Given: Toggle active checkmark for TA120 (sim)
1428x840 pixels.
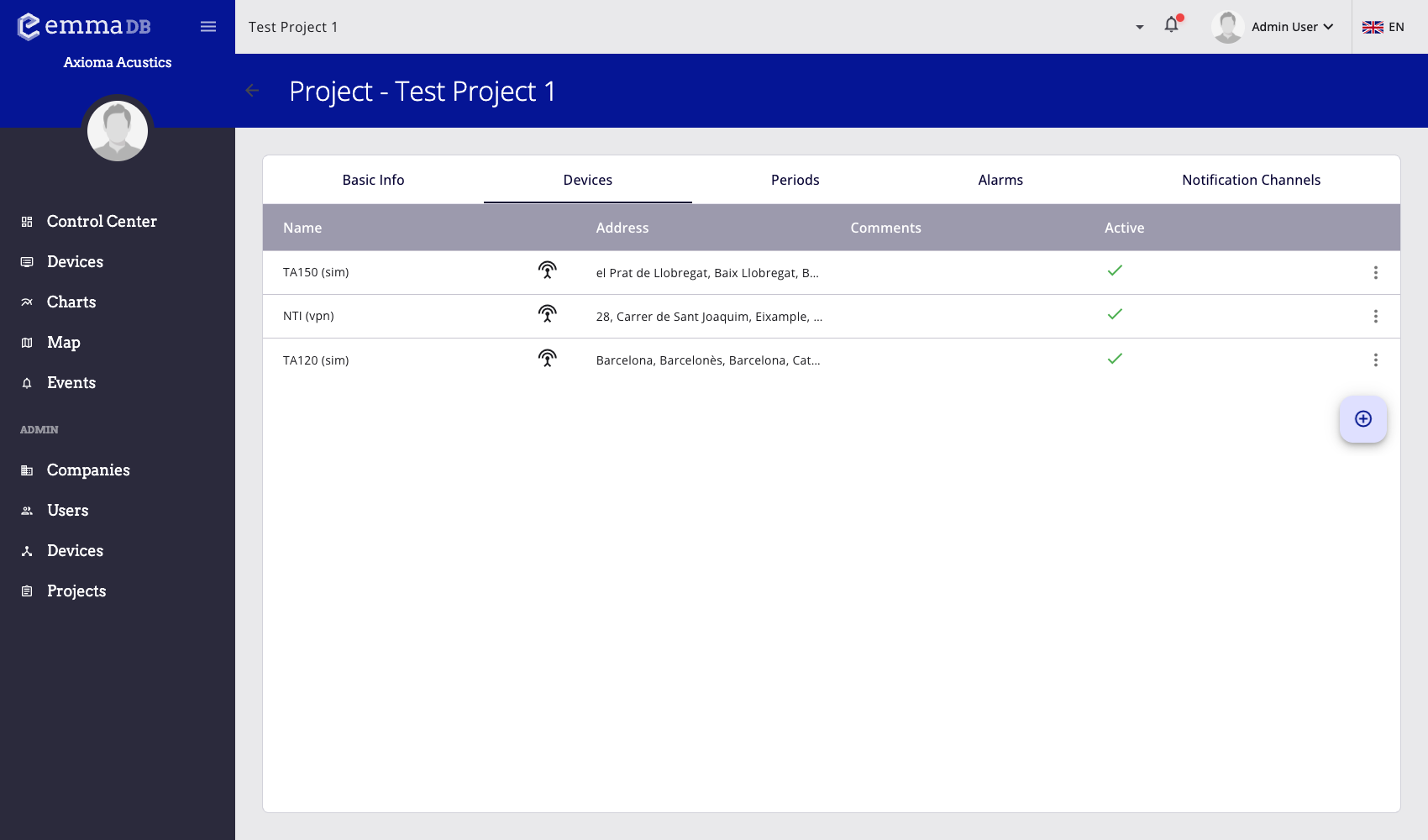Looking at the screenshot, I should tap(1115, 359).
